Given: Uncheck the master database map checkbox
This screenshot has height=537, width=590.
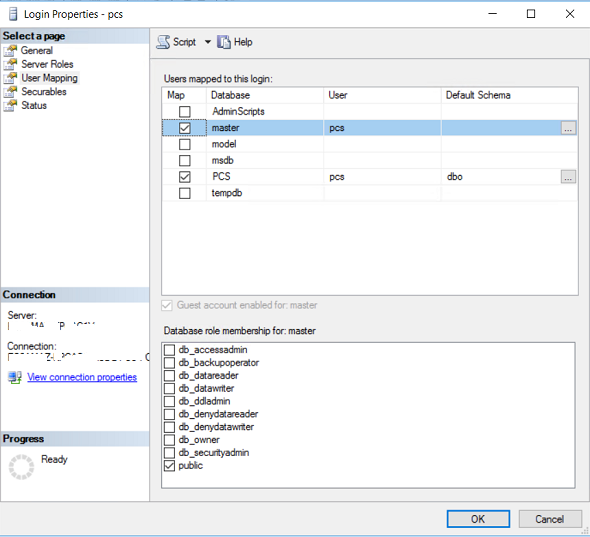Looking at the screenshot, I should (184, 128).
